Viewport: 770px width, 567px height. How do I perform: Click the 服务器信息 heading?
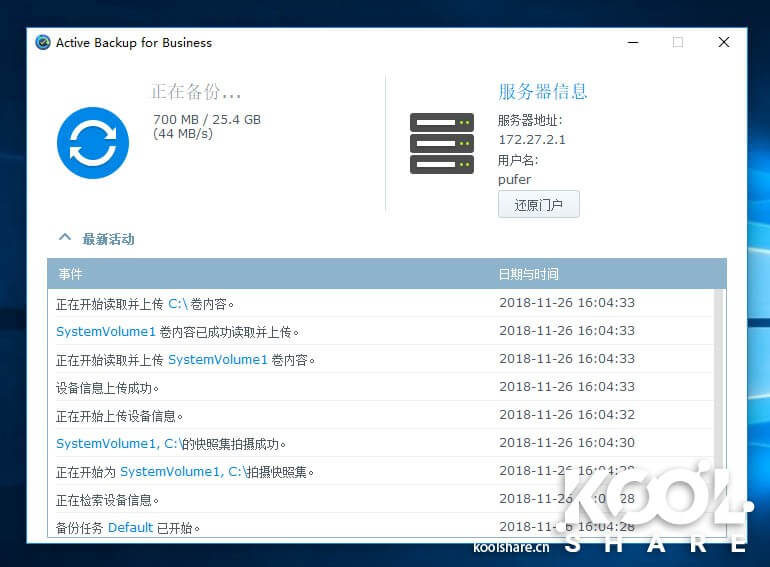[542, 92]
